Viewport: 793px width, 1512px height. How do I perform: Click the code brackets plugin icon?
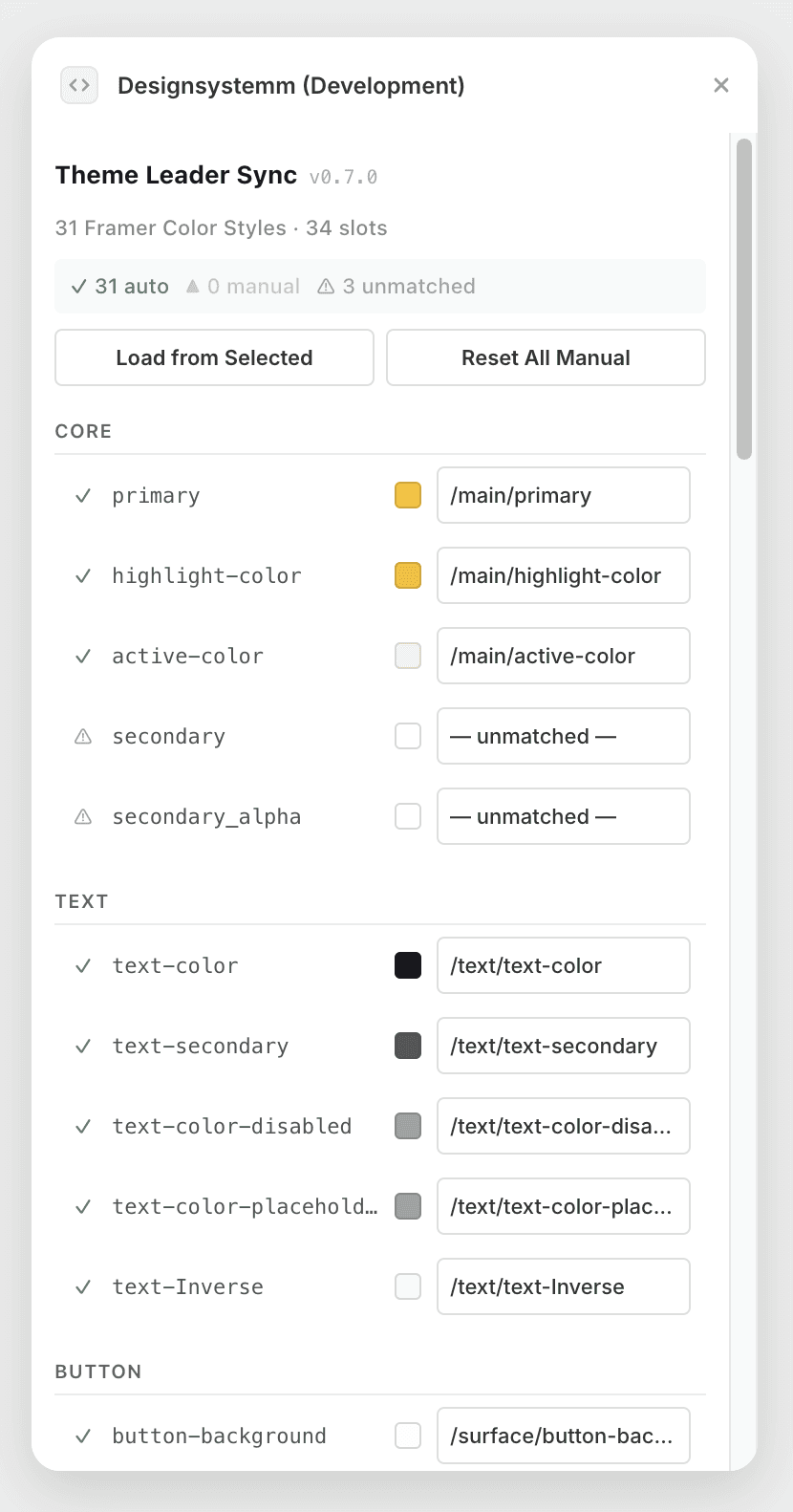click(x=79, y=85)
